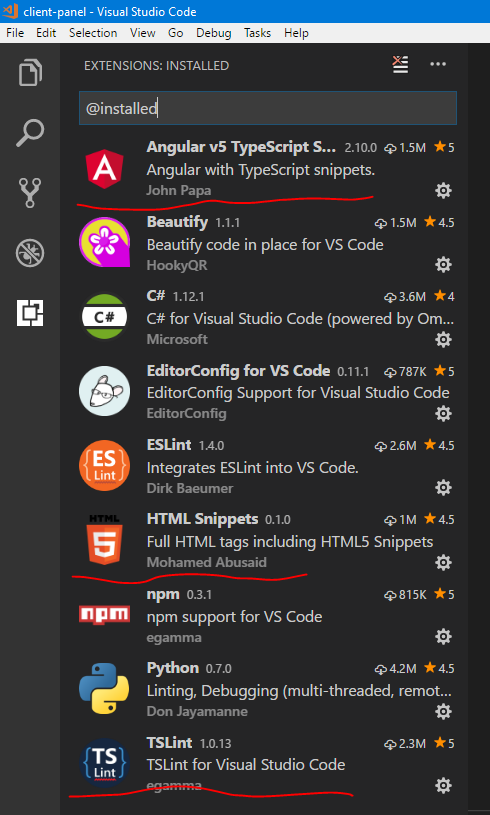
Task: Click the EditorConfig extension mouse logo
Action: (104, 391)
